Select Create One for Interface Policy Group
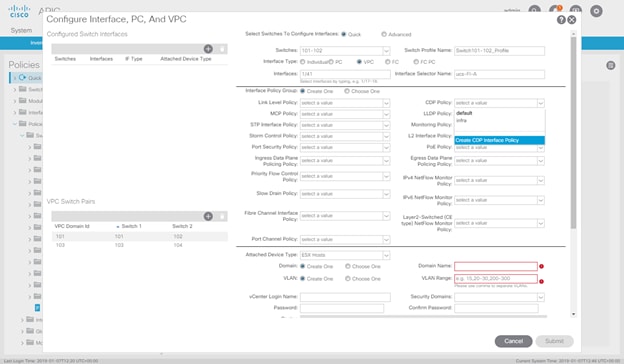 pyautogui.click(x=302, y=91)
